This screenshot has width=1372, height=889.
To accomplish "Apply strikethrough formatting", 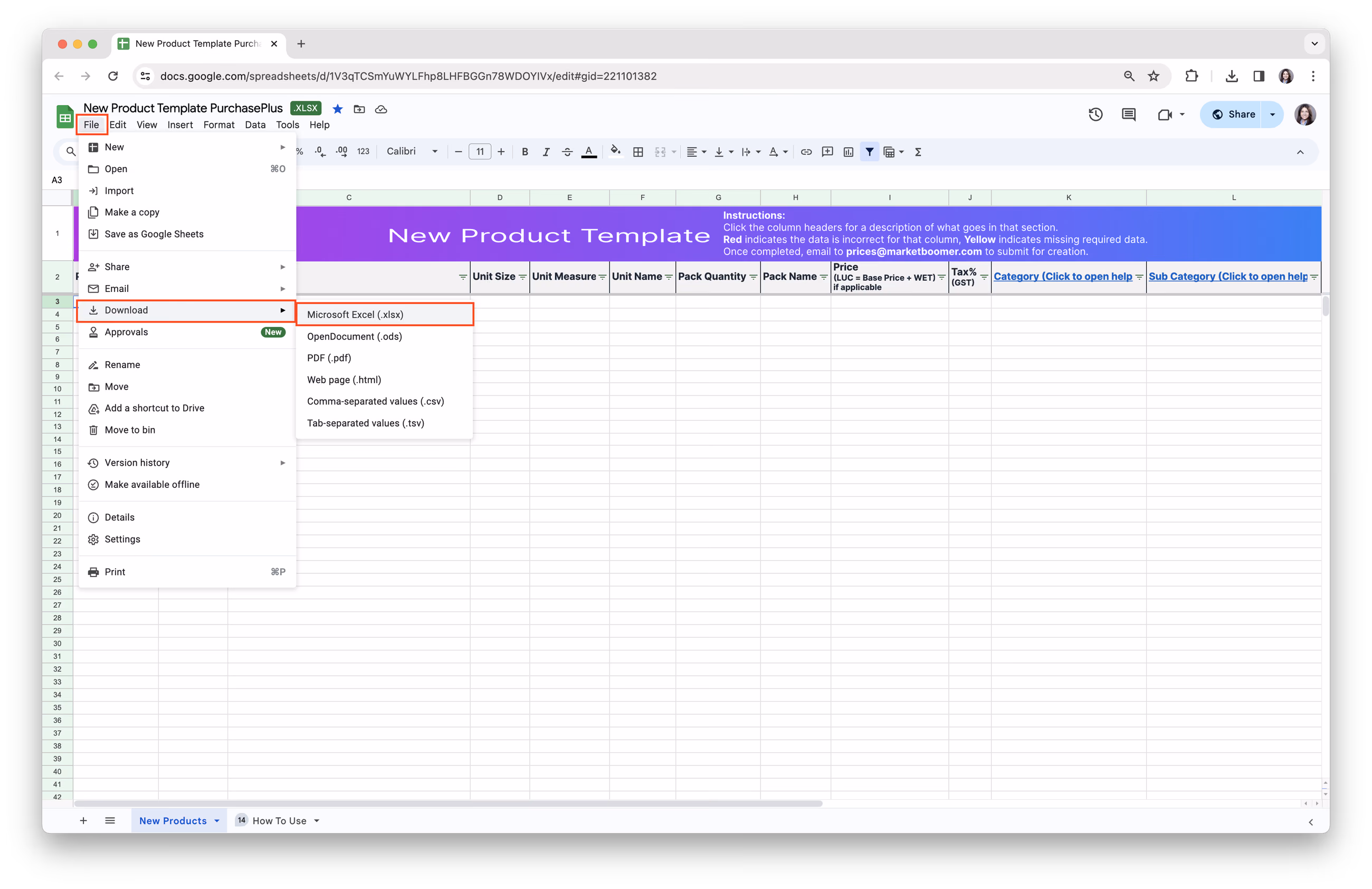I will point(567,152).
